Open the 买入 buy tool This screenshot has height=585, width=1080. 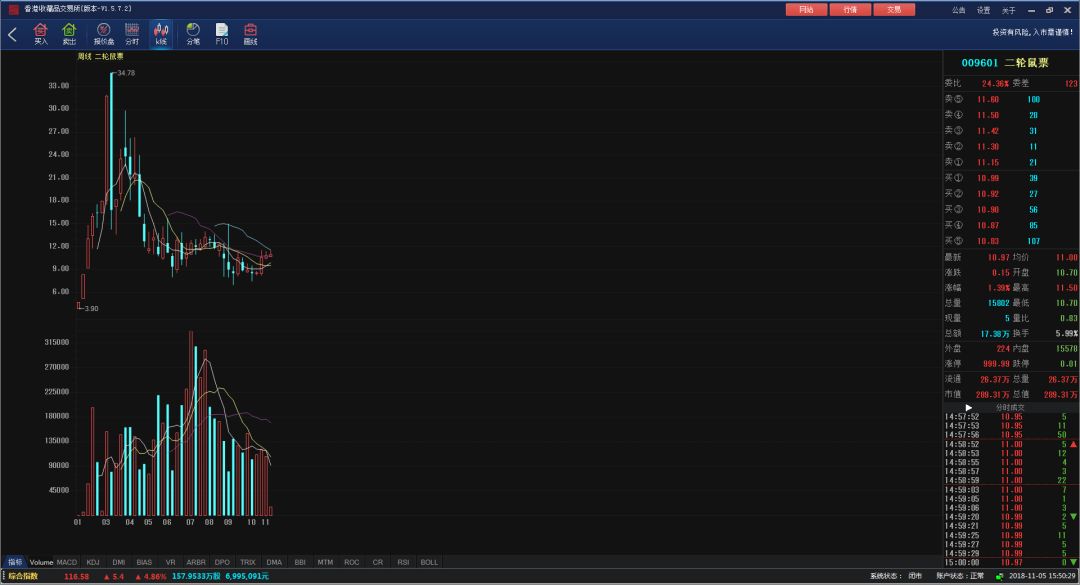(x=41, y=34)
